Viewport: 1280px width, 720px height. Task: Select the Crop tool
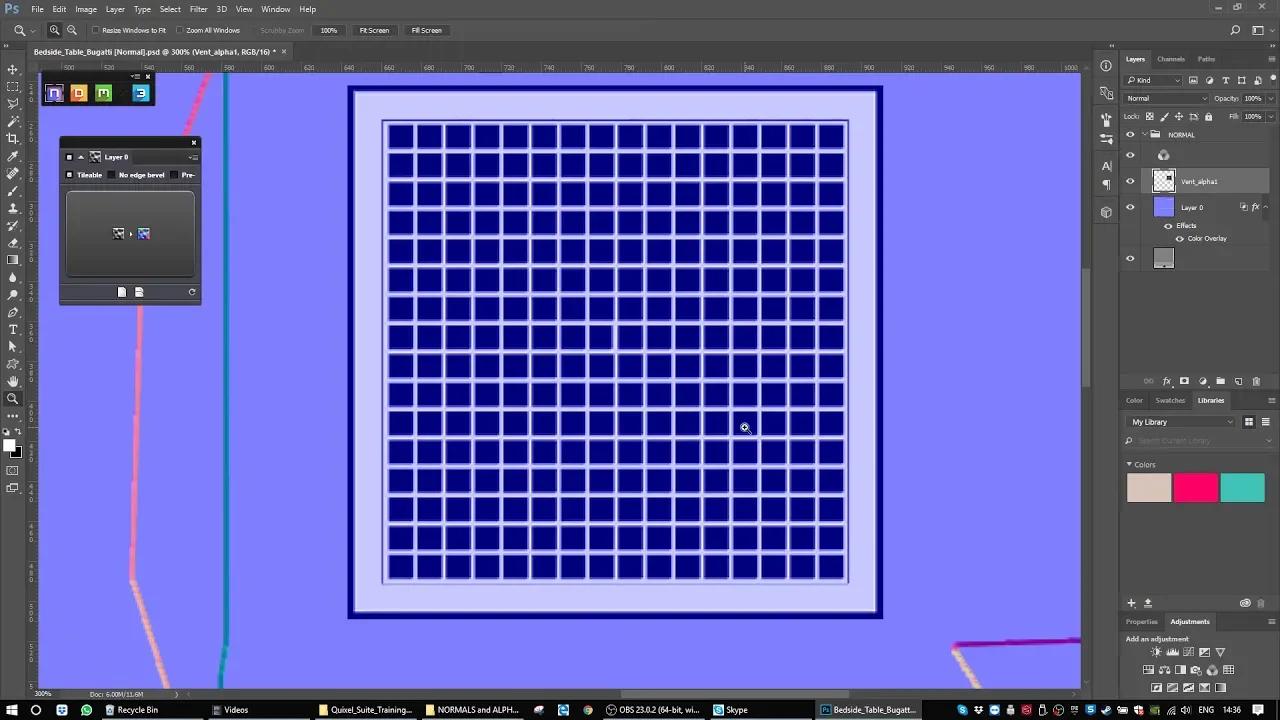point(13,138)
